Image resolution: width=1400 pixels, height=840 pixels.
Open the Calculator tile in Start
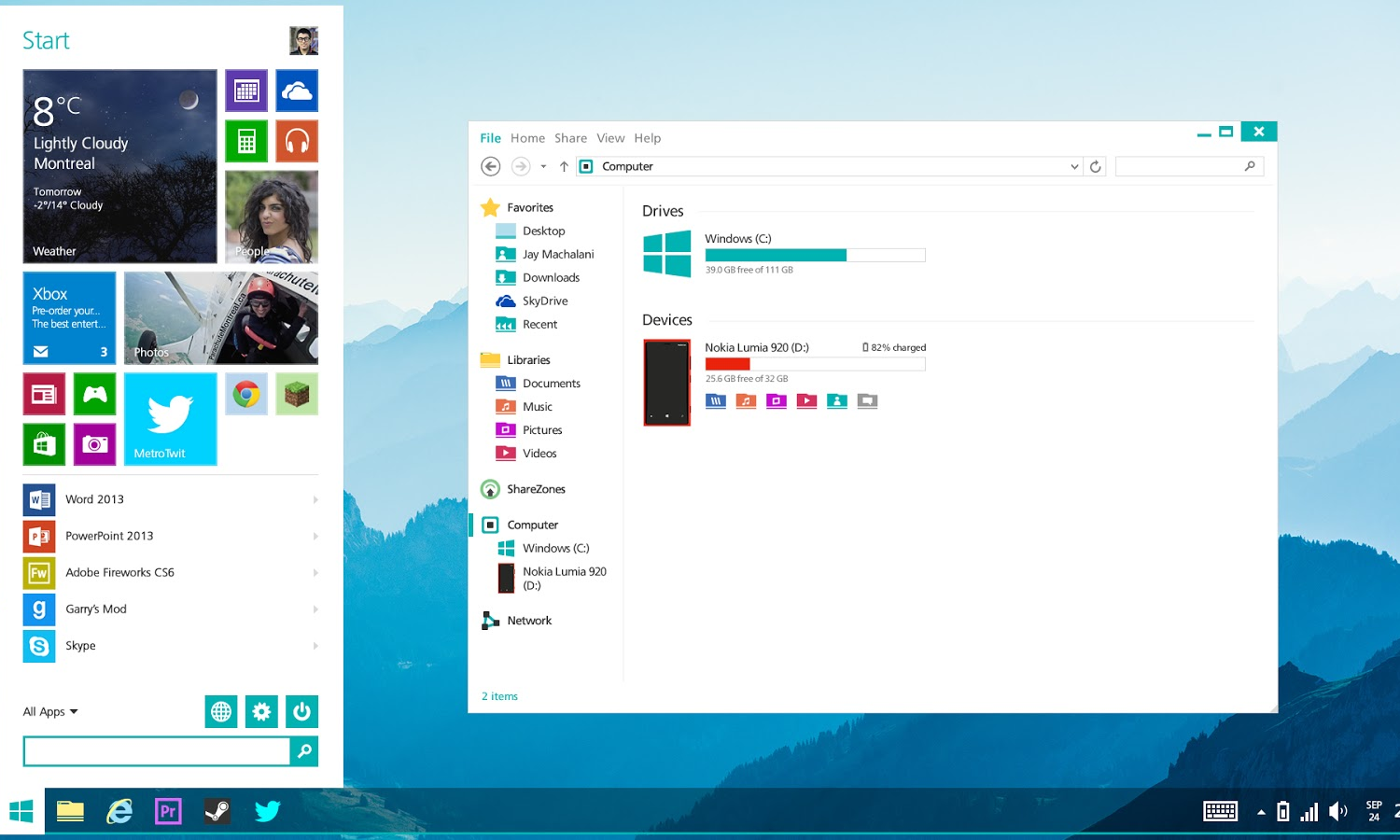point(246,142)
